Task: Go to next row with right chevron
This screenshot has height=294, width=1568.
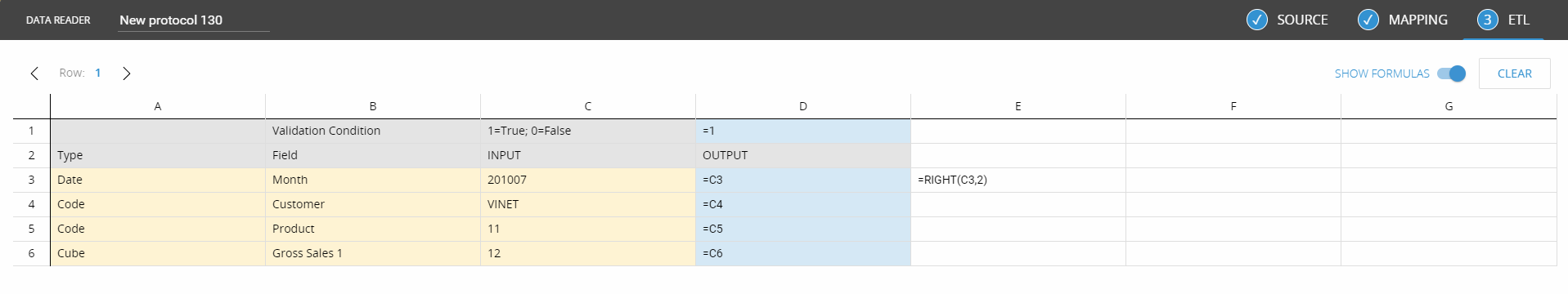Action: click(x=127, y=73)
